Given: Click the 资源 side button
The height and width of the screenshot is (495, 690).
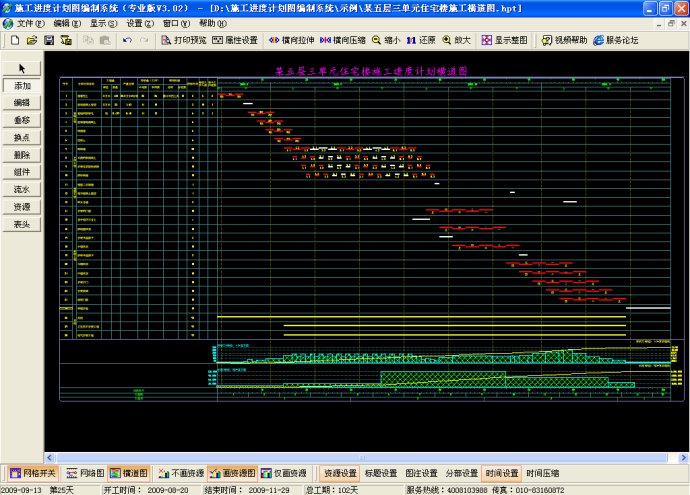Looking at the screenshot, I should (22, 207).
